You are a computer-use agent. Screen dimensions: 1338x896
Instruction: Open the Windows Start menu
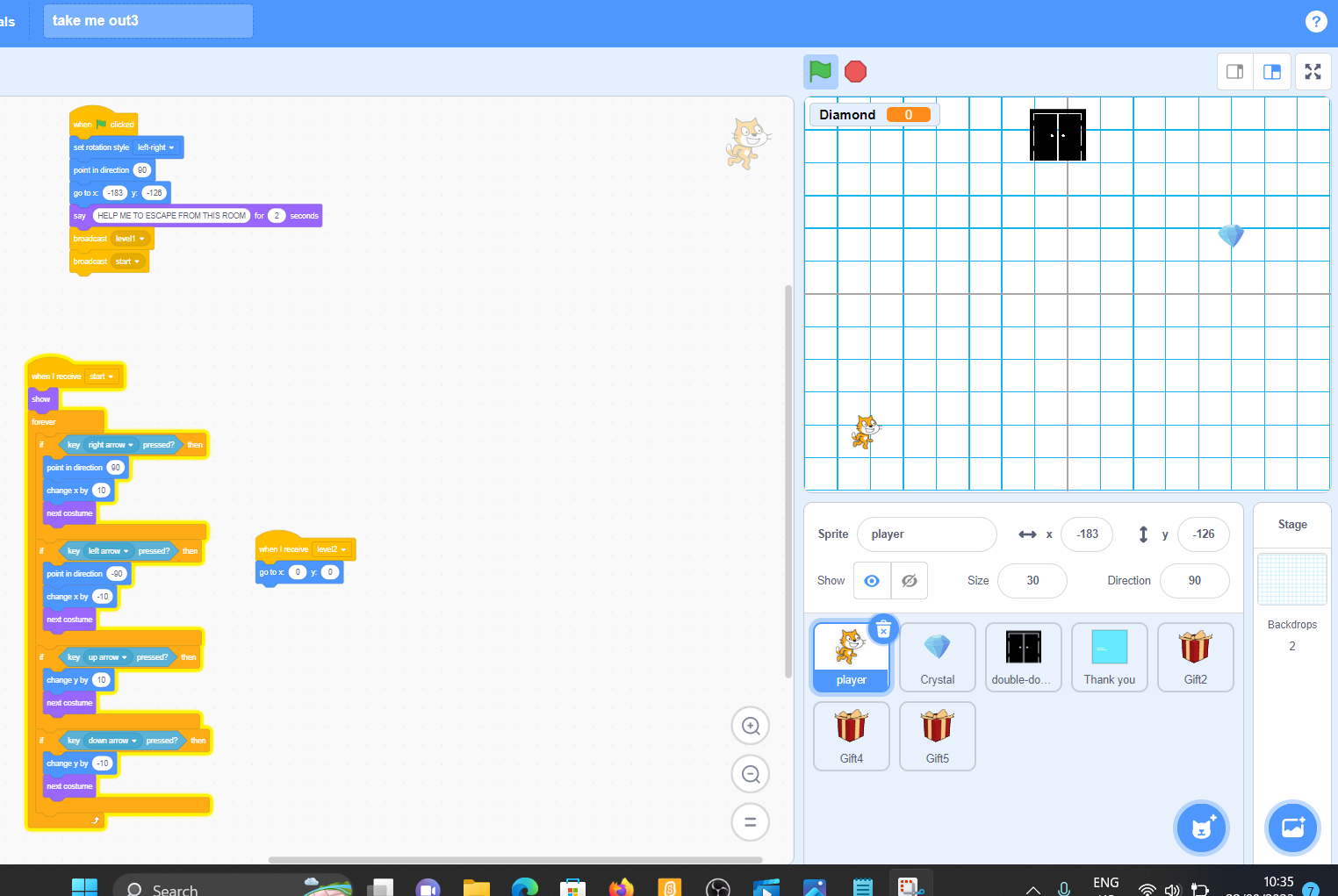tap(84, 886)
